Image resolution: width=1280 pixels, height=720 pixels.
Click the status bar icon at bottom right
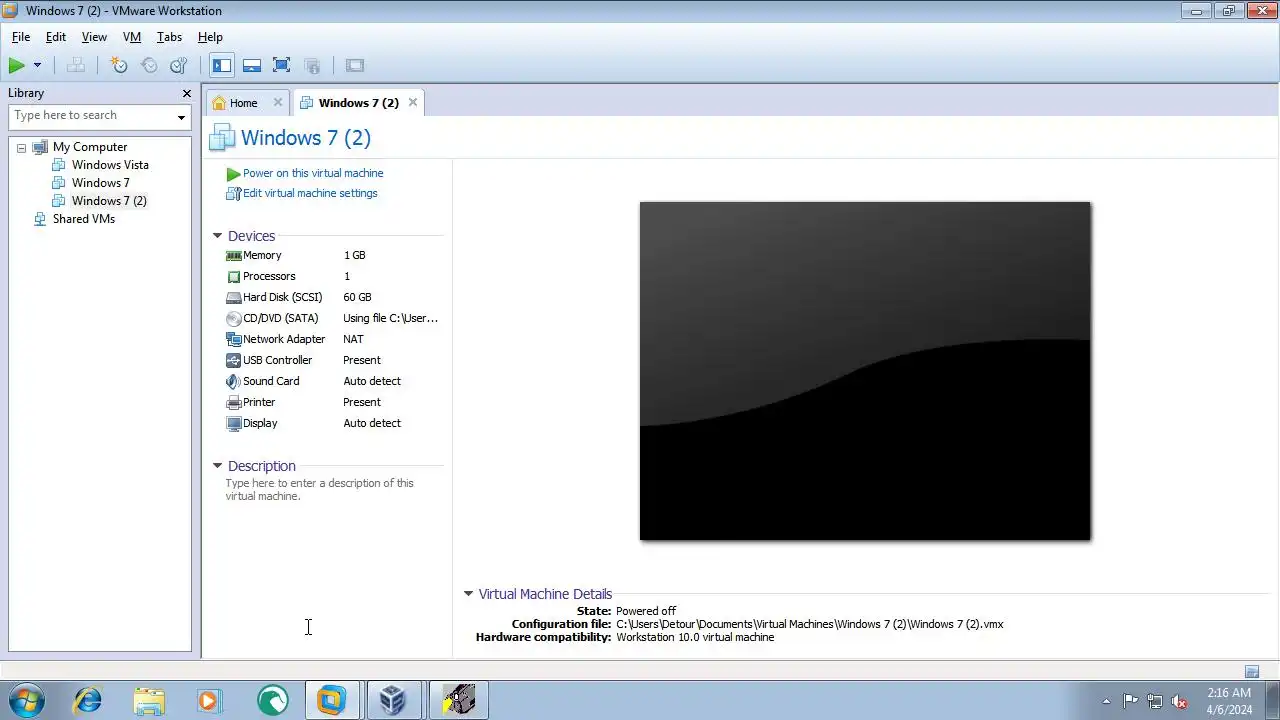point(1252,672)
